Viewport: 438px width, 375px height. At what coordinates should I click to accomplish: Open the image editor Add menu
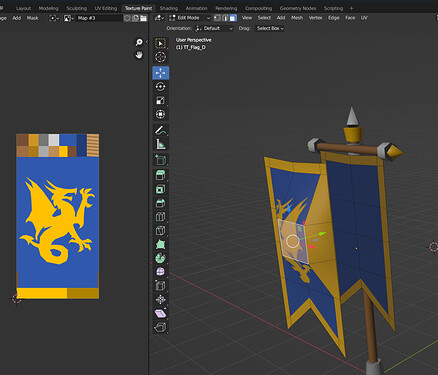(17, 18)
